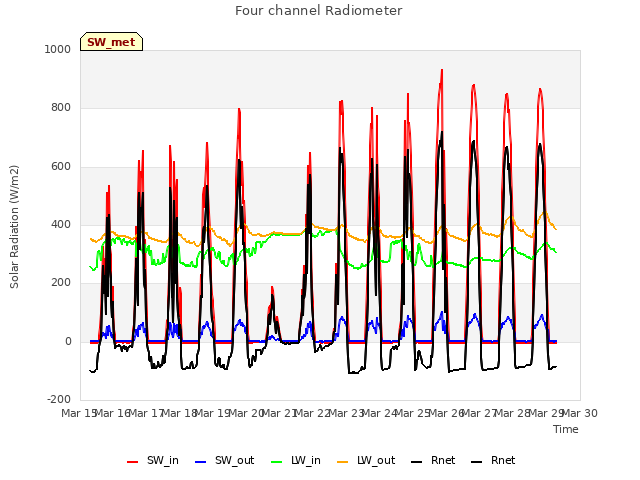The image size is (640, 480).
Task: Toggle the LW_out legend entry
Action: point(366,461)
